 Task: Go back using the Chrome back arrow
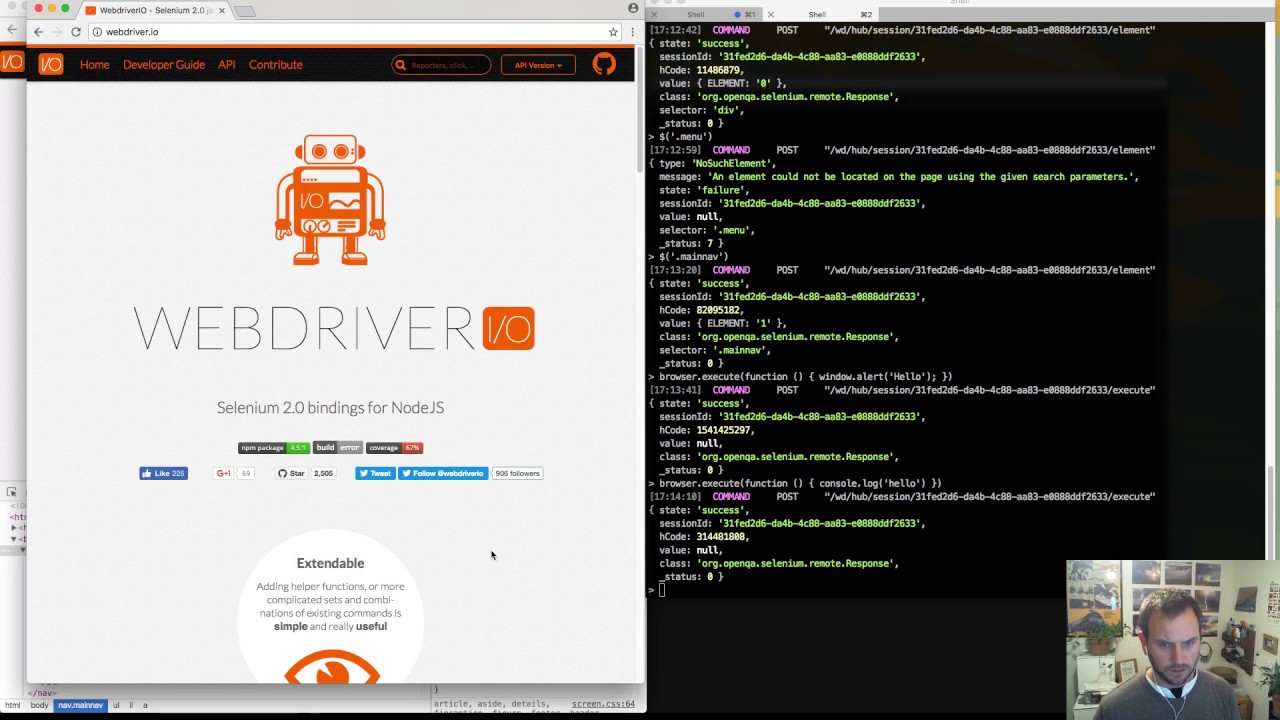click(38, 32)
